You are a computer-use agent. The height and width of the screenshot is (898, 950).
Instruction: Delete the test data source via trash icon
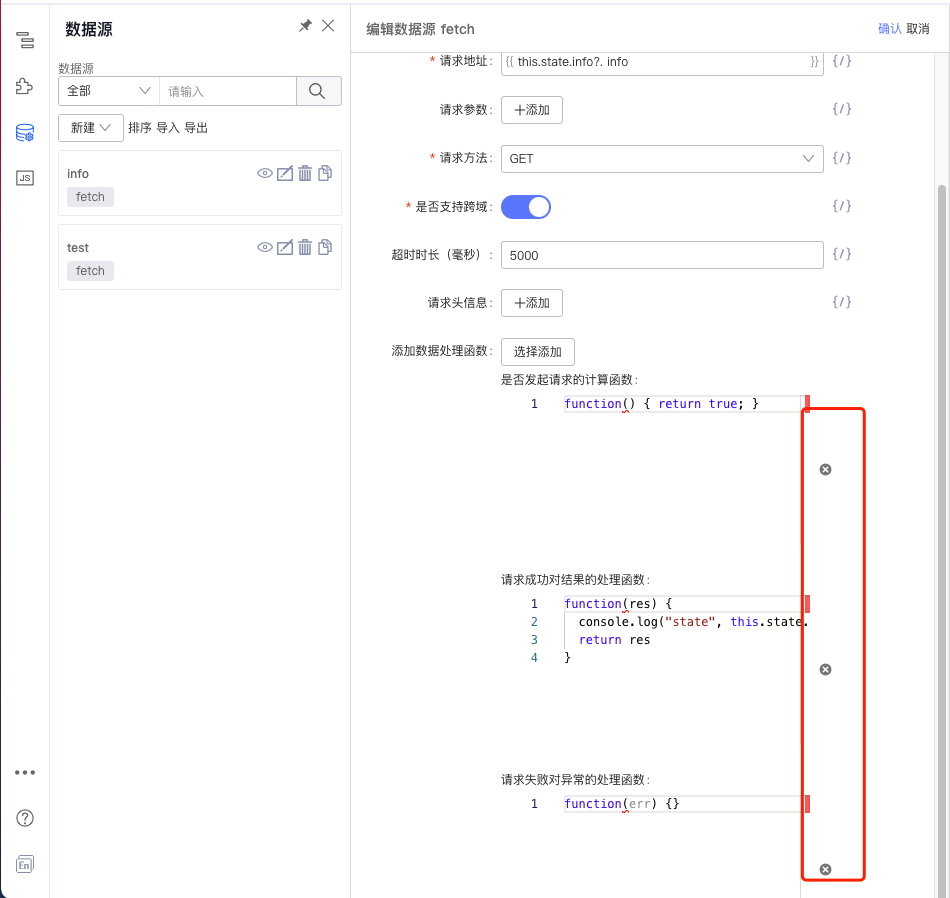pyautogui.click(x=305, y=247)
